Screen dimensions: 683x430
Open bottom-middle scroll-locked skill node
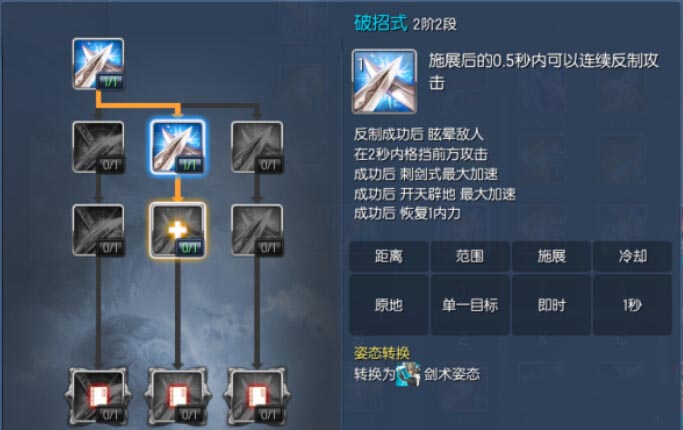[177, 396]
